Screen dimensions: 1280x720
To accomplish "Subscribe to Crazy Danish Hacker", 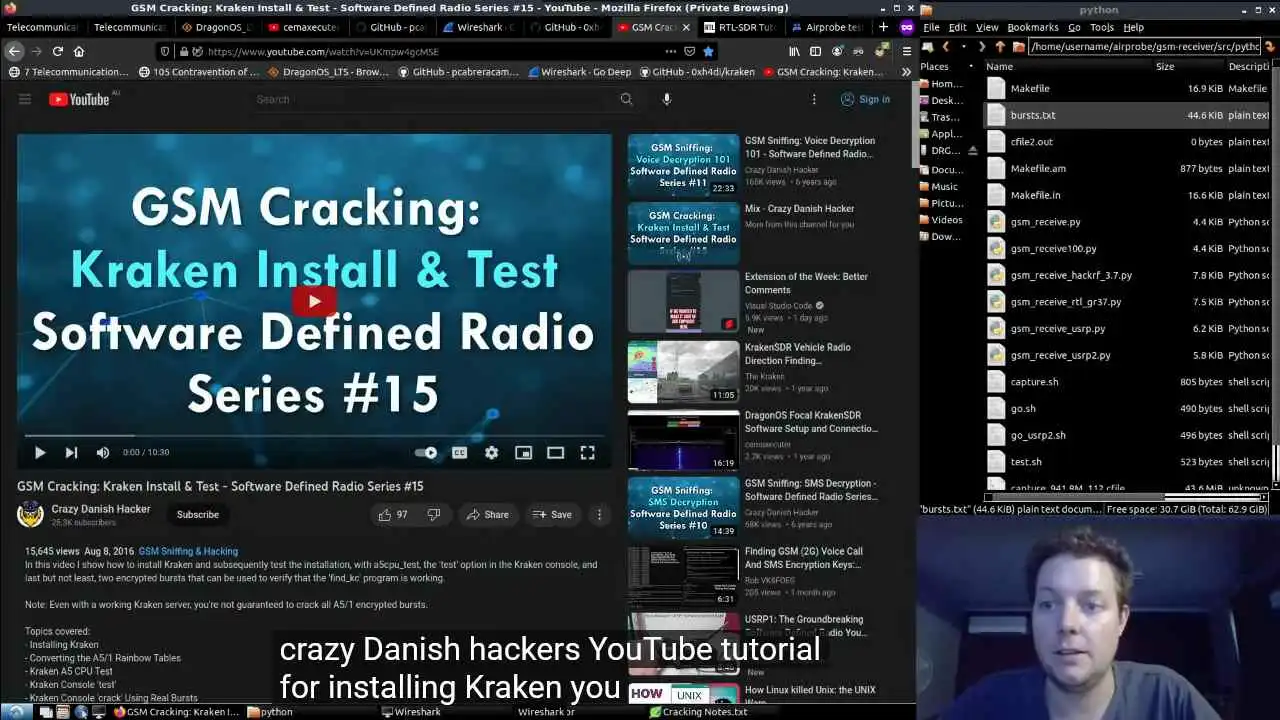I will 198,514.
